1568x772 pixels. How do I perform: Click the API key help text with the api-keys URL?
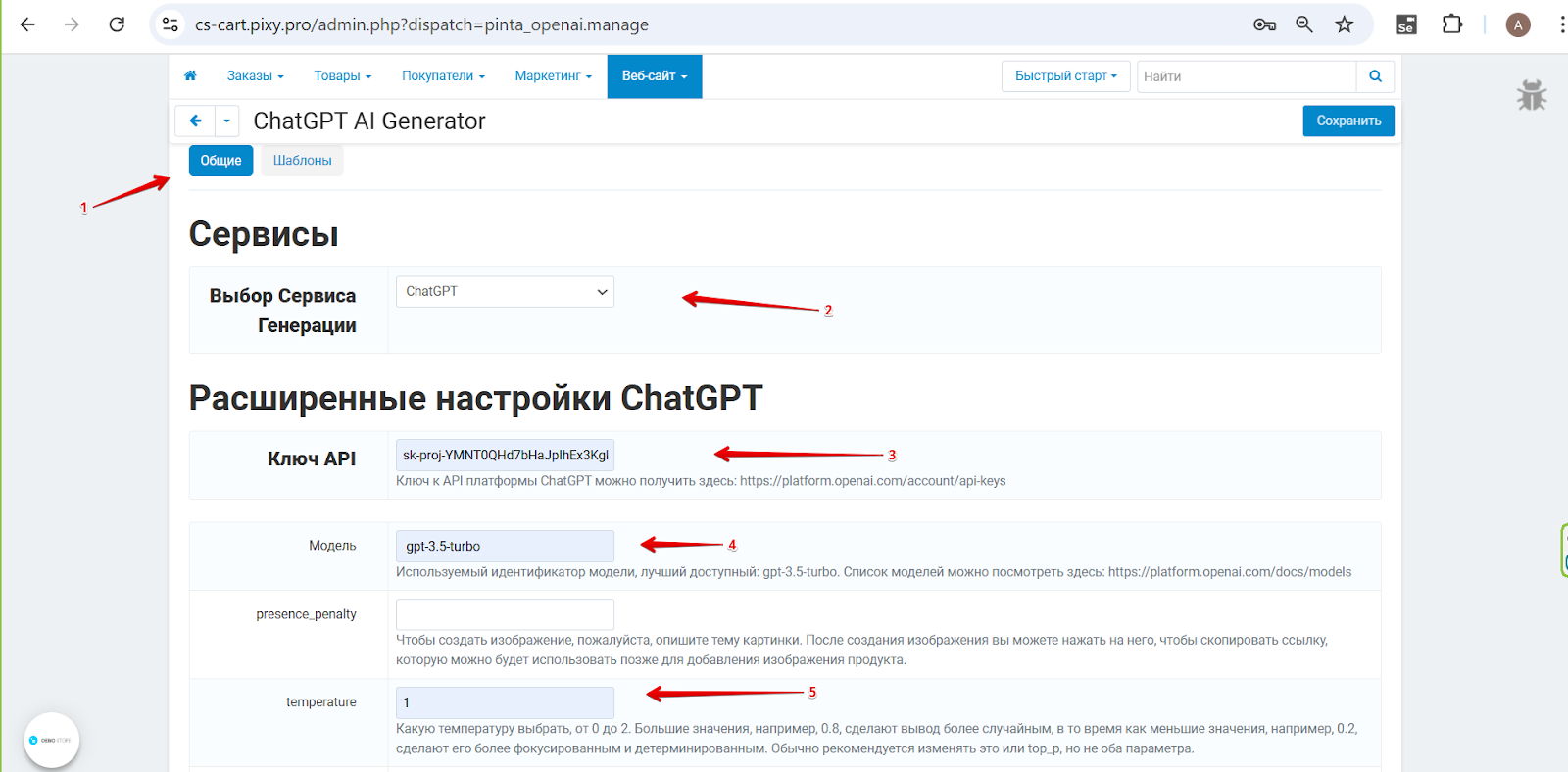[x=701, y=481]
